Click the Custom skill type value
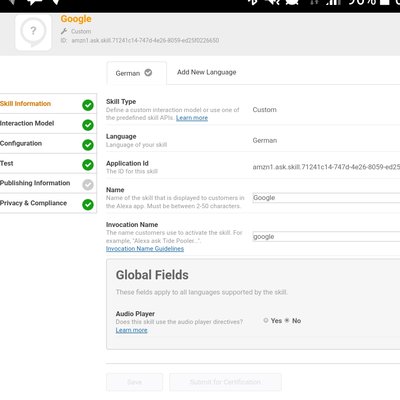The image size is (400, 400). pyautogui.click(x=265, y=110)
